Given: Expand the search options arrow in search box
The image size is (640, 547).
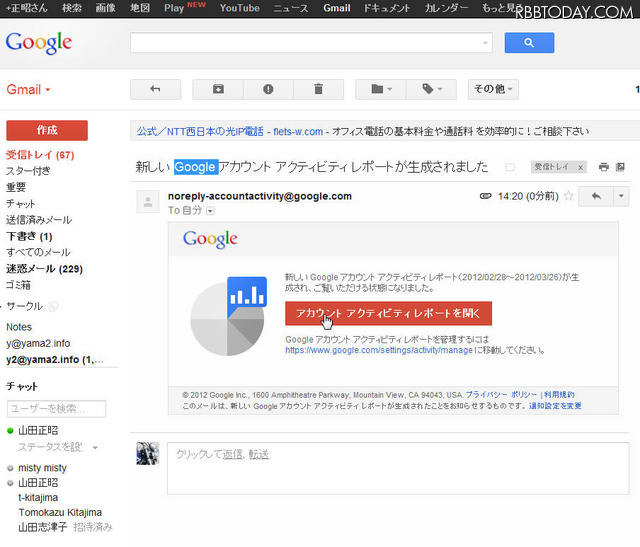Looking at the screenshot, I should tap(485, 43).
